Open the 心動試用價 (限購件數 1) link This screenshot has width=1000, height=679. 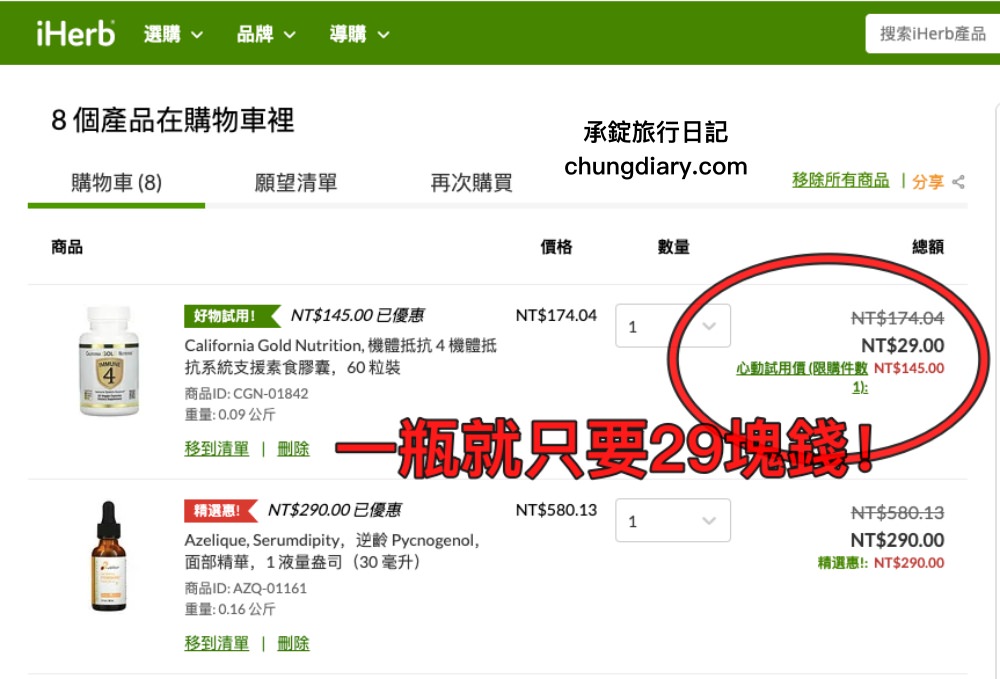[802, 377]
